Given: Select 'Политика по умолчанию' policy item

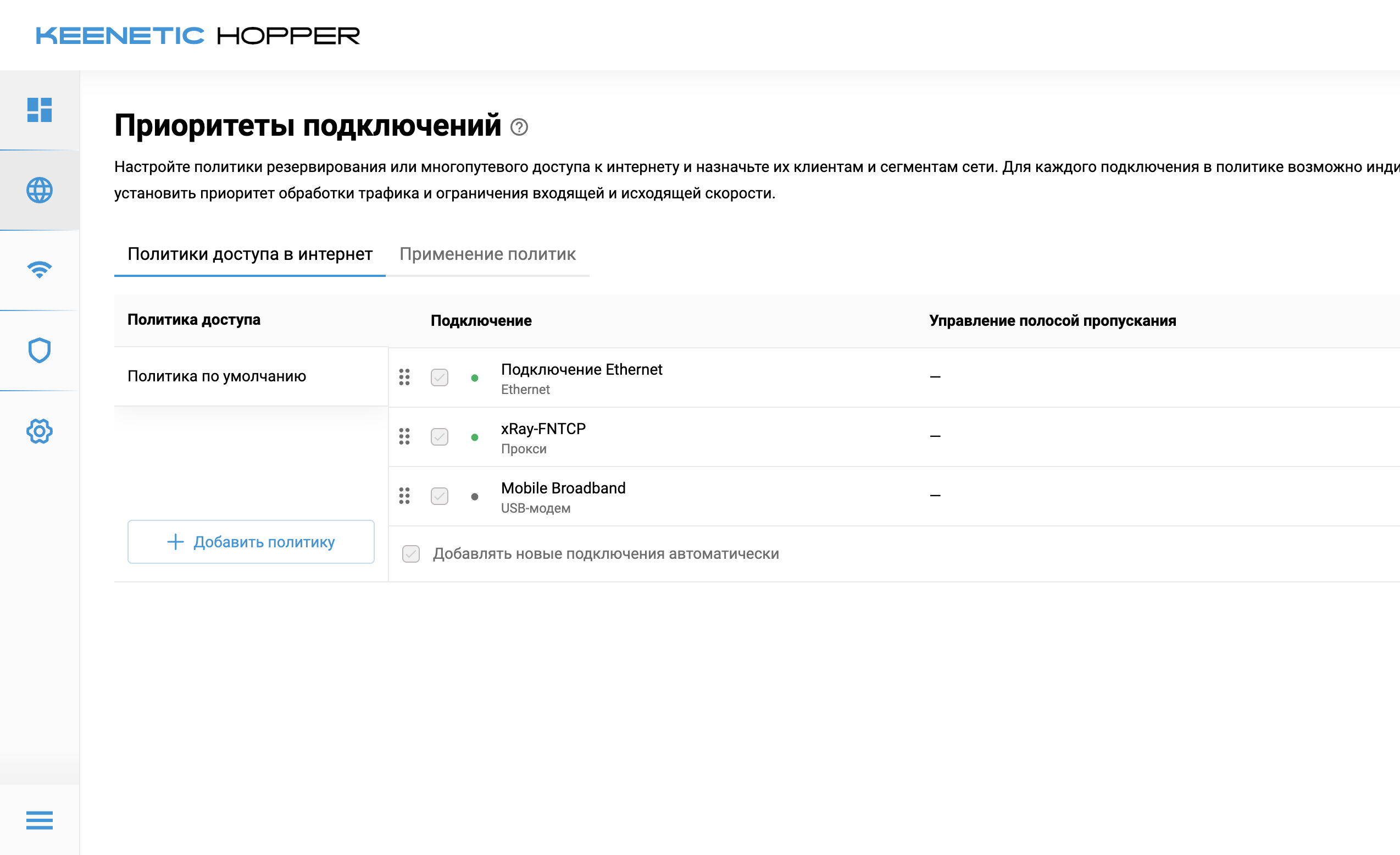Looking at the screenshot, I should [x=216, y=376].
